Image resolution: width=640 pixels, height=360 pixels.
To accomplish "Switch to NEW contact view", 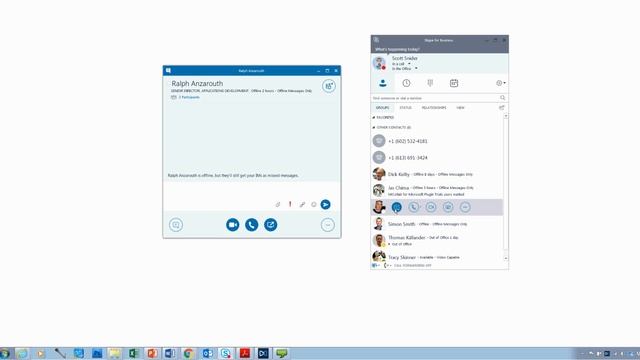I will click(460, 108).
